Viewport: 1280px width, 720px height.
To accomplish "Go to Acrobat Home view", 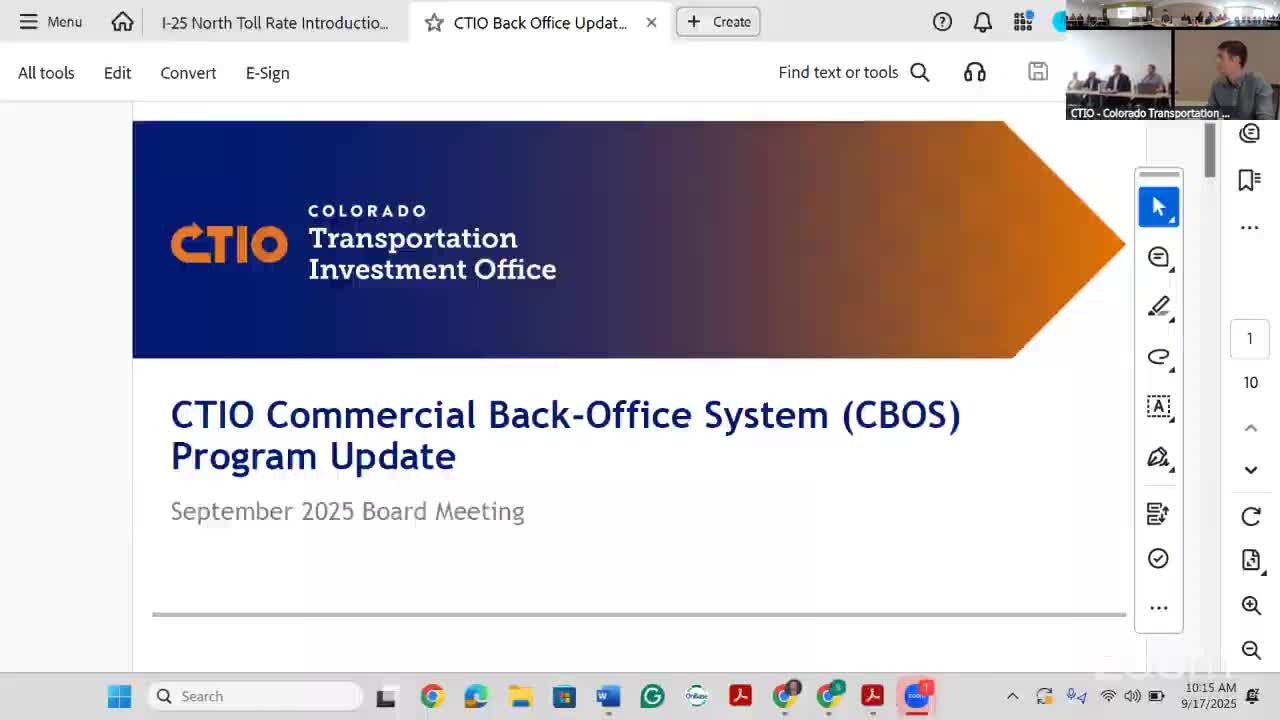I will pyautogui.click(x=122, y=22).
